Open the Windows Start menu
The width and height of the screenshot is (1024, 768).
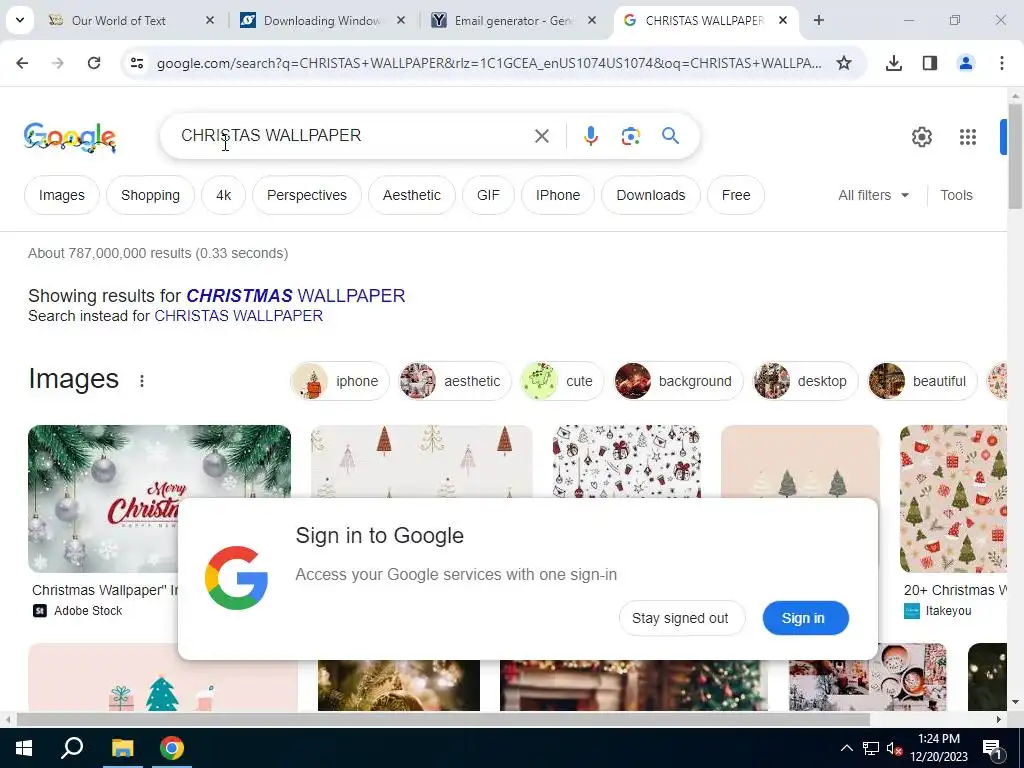(x=24, y=748)
